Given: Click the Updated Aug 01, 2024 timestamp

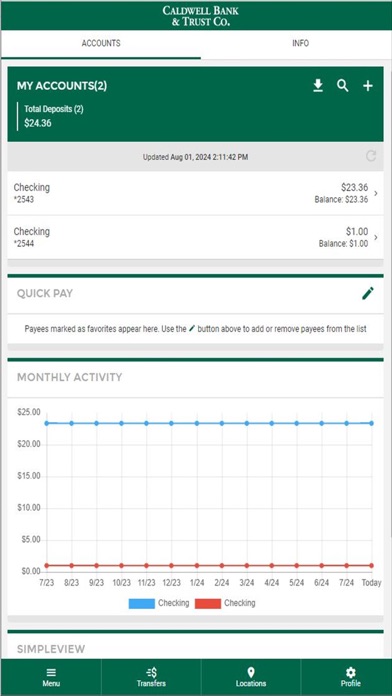Looking at the screenshot, I should pyautogui.click(x=195, y=157).
